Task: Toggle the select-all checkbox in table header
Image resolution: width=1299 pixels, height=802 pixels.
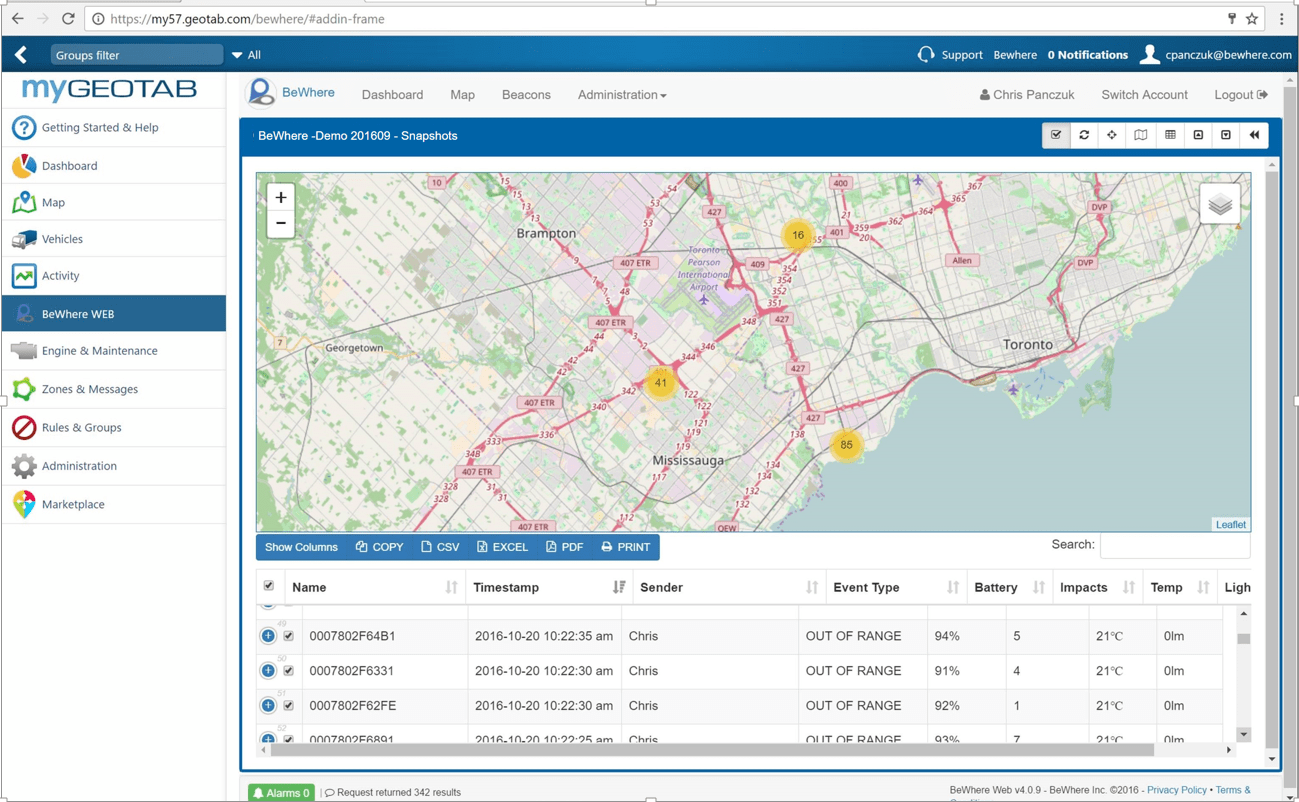Action: [x=268, y=586]
